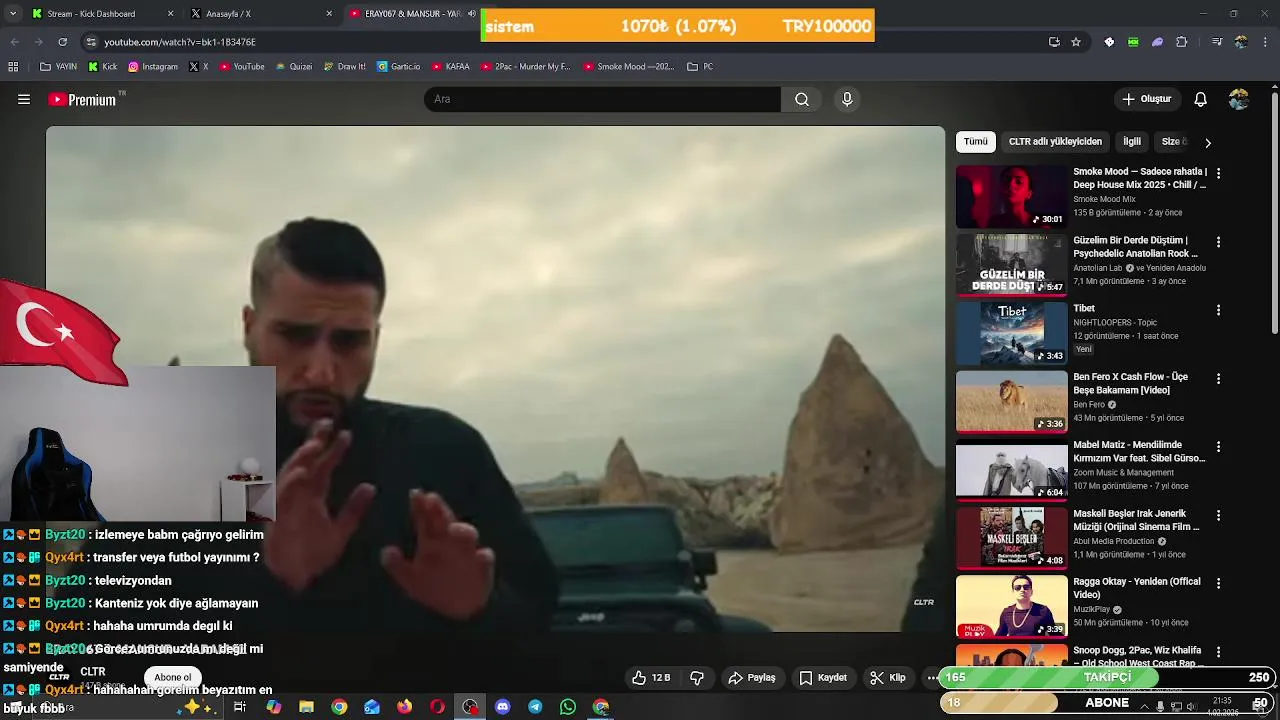
Task: Focus the YouTube Ara search field
Action: [x=602, y=99]
